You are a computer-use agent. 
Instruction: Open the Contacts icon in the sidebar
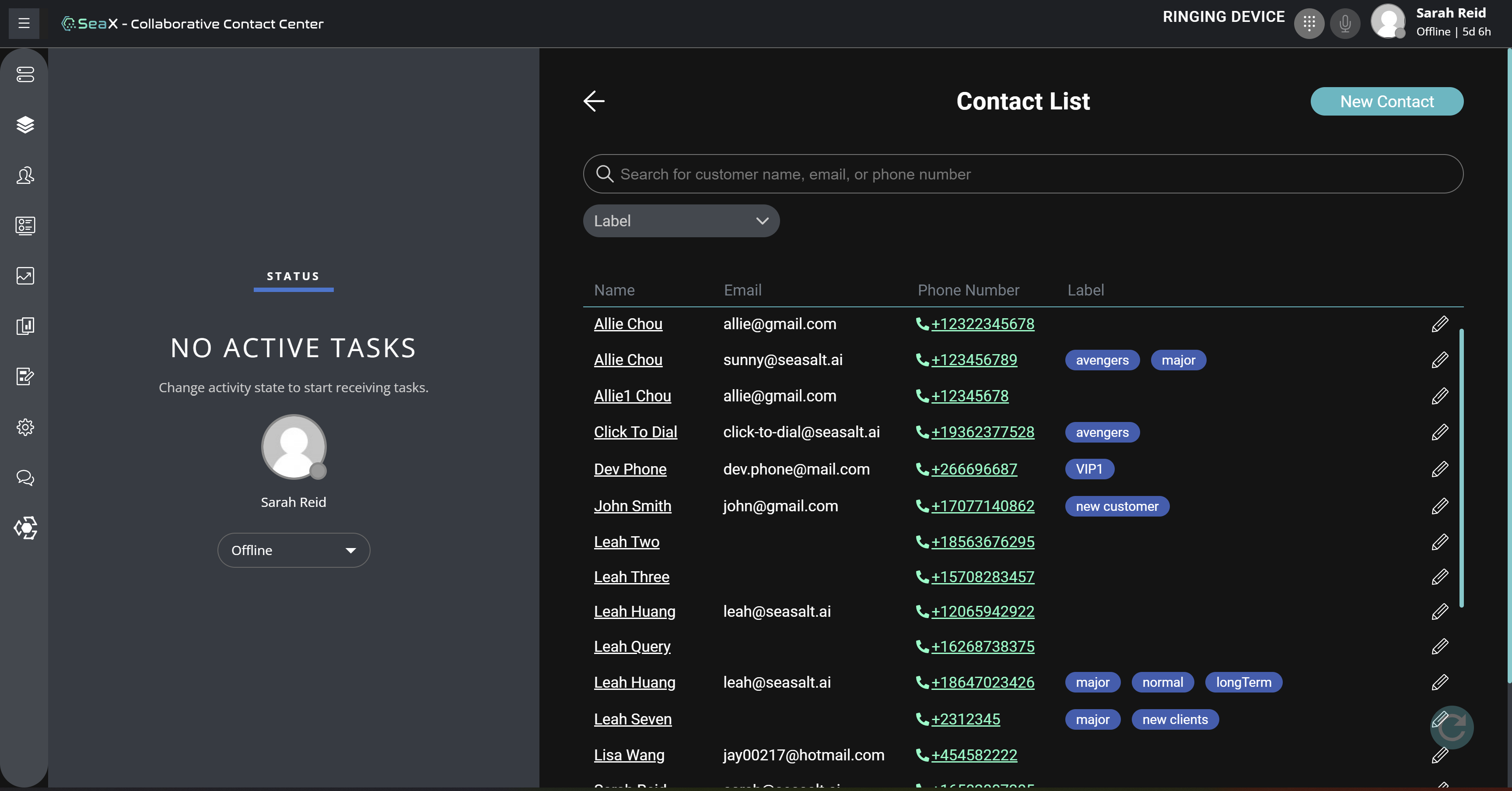[24, 175]
